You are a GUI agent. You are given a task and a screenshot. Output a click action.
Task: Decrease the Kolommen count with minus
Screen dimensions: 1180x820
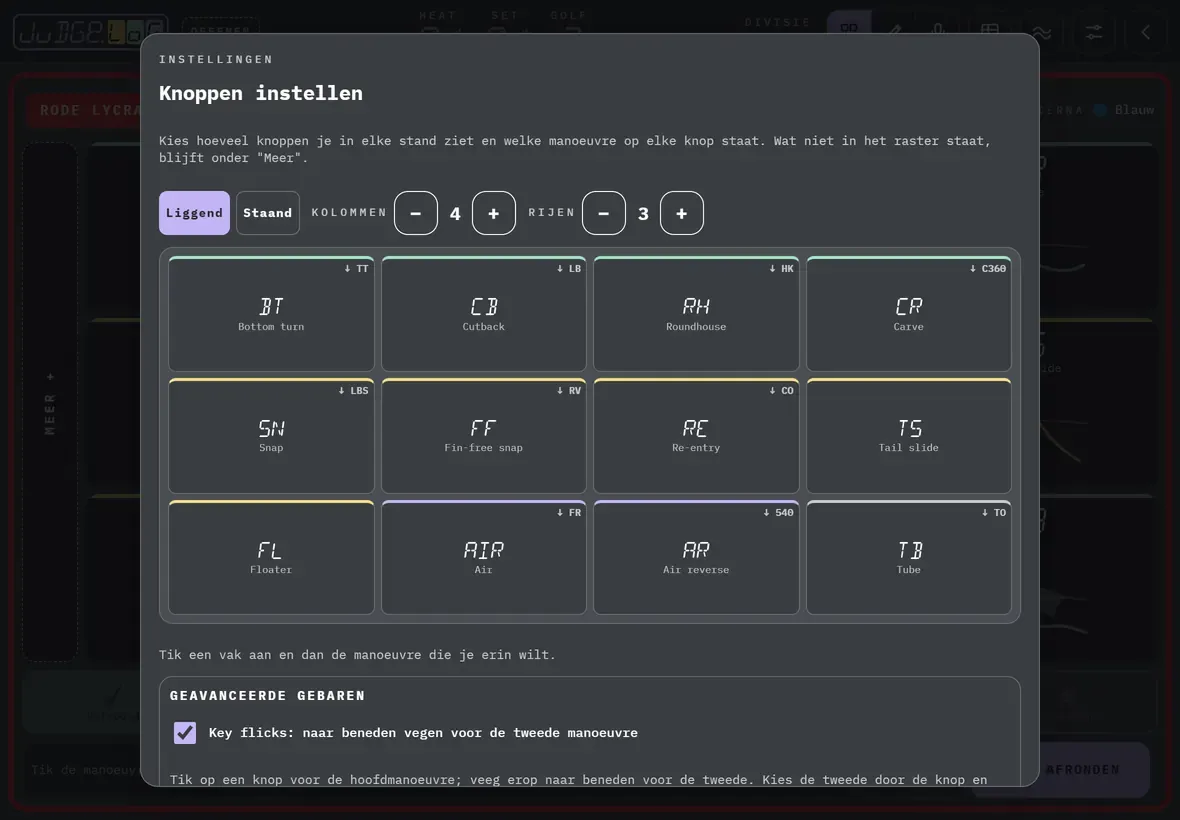tap(415, 213)
